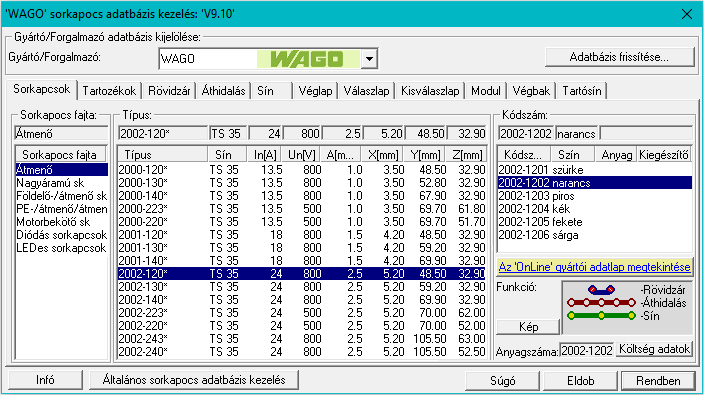Select Átmenő in Sorkapocs fajta list

point(62,170)
